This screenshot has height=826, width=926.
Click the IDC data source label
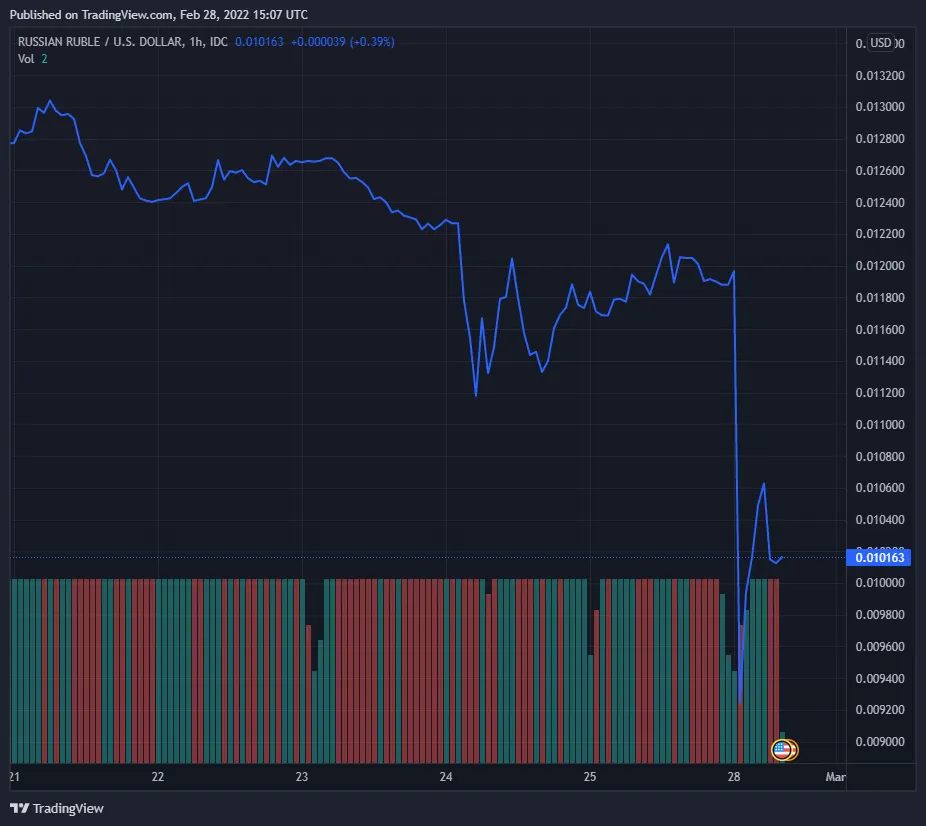pyautogui.click(x=219, y=42)
